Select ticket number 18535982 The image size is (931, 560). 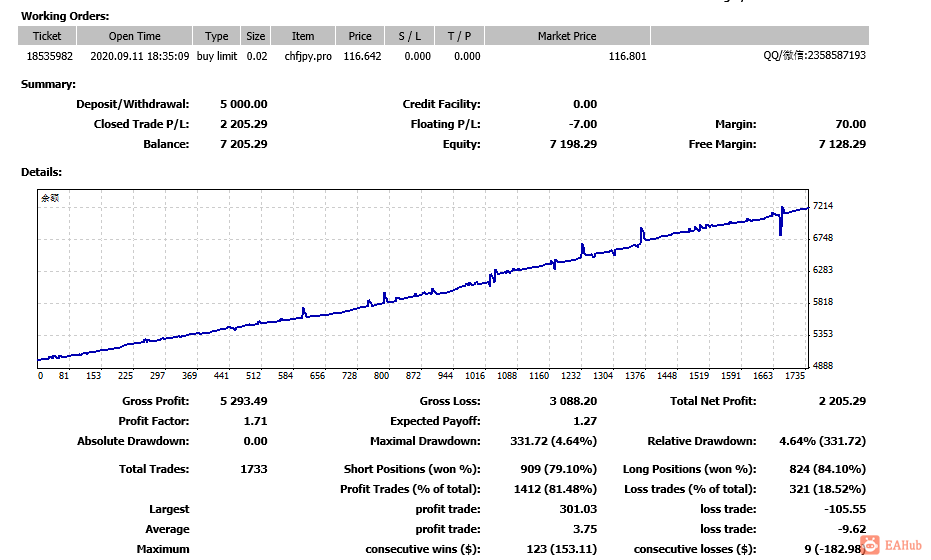[50, 56]
